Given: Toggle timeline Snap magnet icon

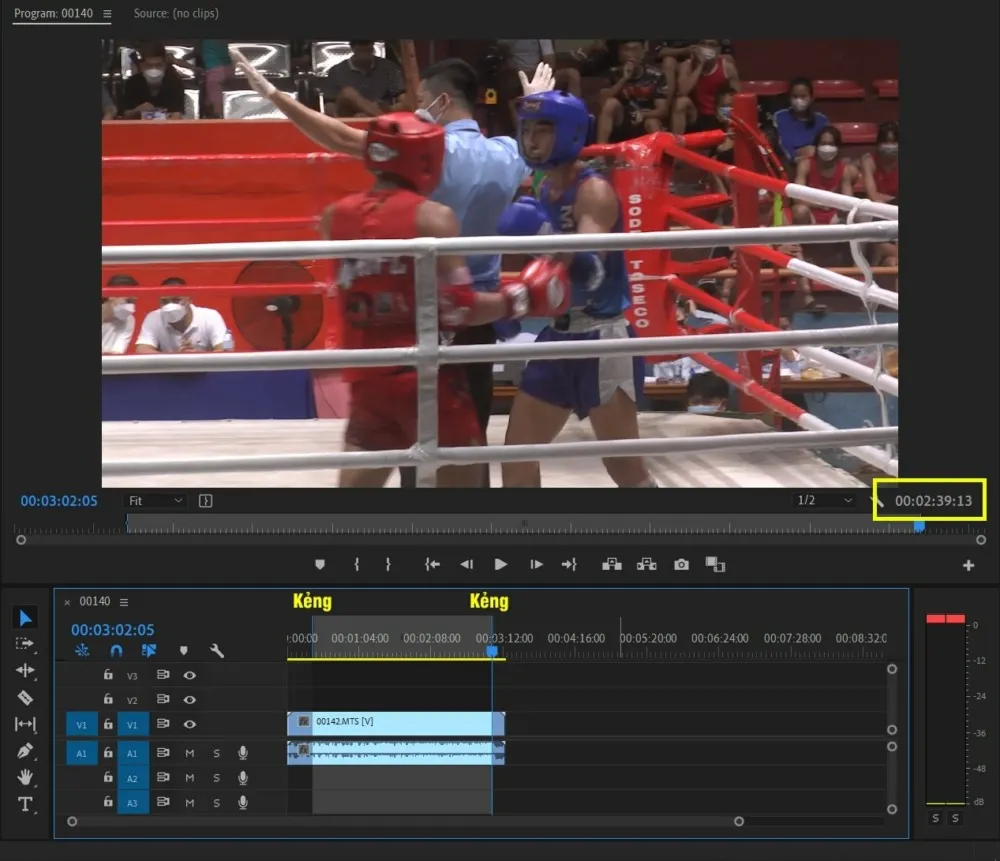Looking at the screenshot, I should pos(116,651).
